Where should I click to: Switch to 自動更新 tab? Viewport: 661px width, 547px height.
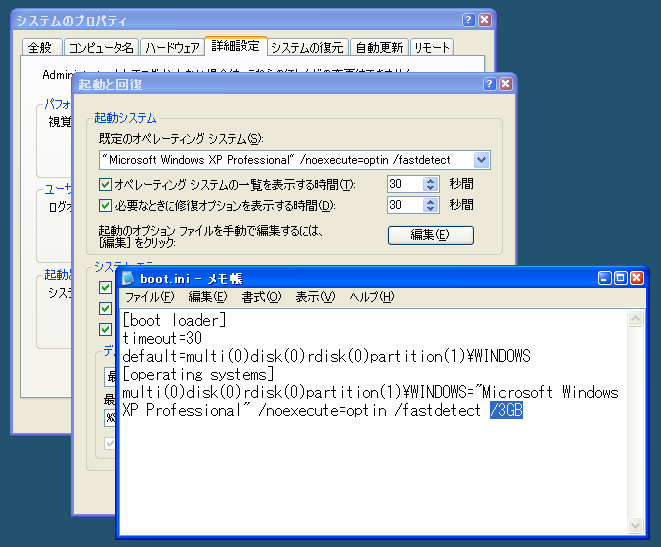[379, 47]
